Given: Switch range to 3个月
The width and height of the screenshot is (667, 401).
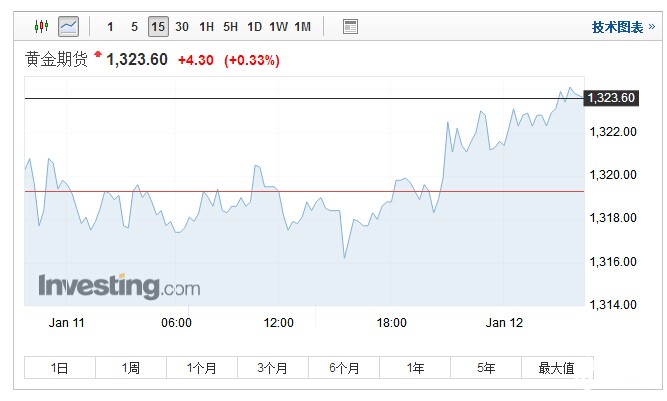Looking at the screenshot, I should pyautogui.click(x=273, y=368).
